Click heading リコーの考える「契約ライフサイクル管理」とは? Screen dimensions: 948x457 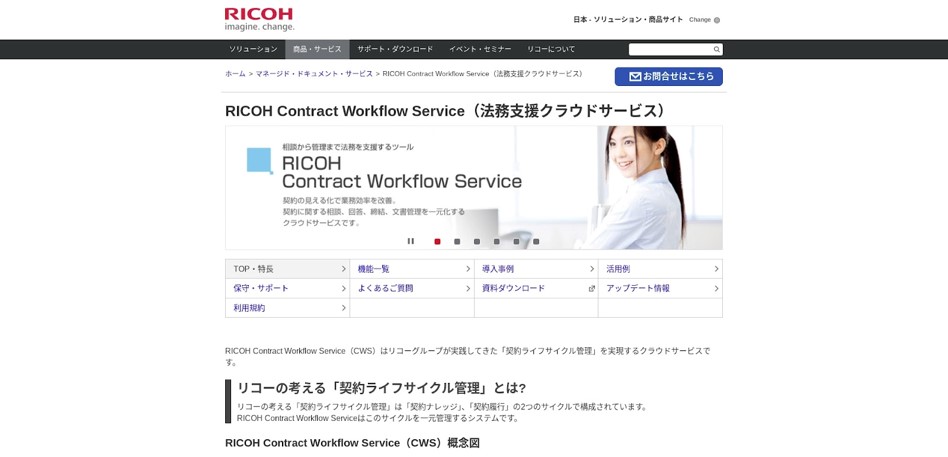pyautogui.click(x=381, y=387)
